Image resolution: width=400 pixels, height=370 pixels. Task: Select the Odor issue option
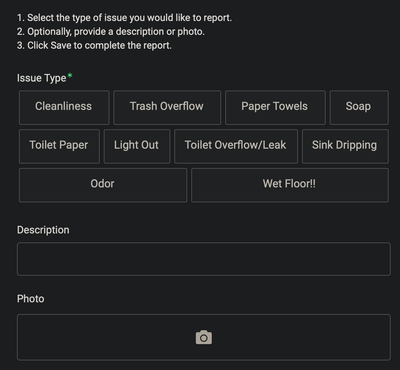[103, 185]
